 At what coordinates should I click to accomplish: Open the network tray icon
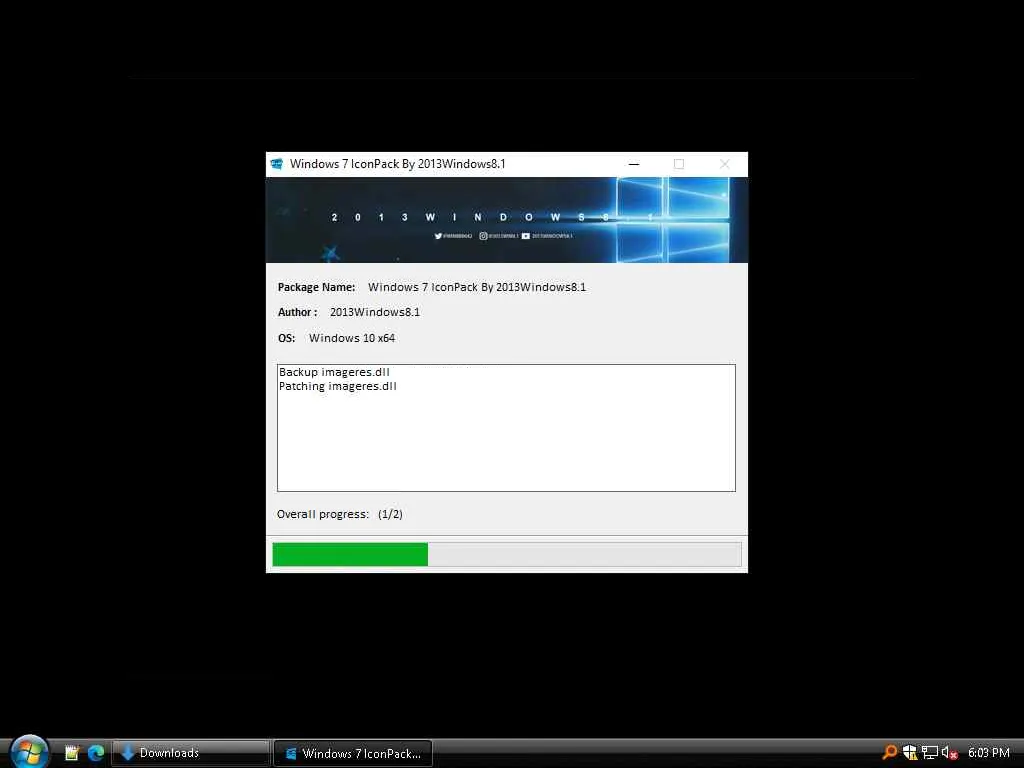(x=930, y=752)
